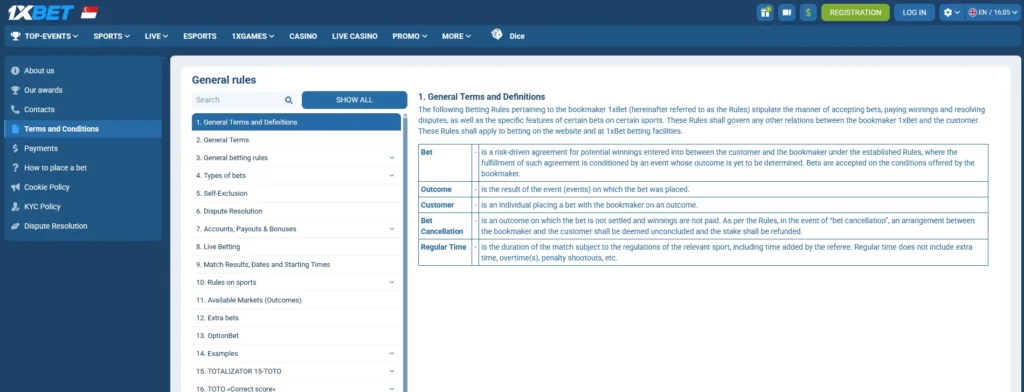Expand 14. Examples chevron
The height and width of the screenshot is (392, 1024).
pos(392,353)
